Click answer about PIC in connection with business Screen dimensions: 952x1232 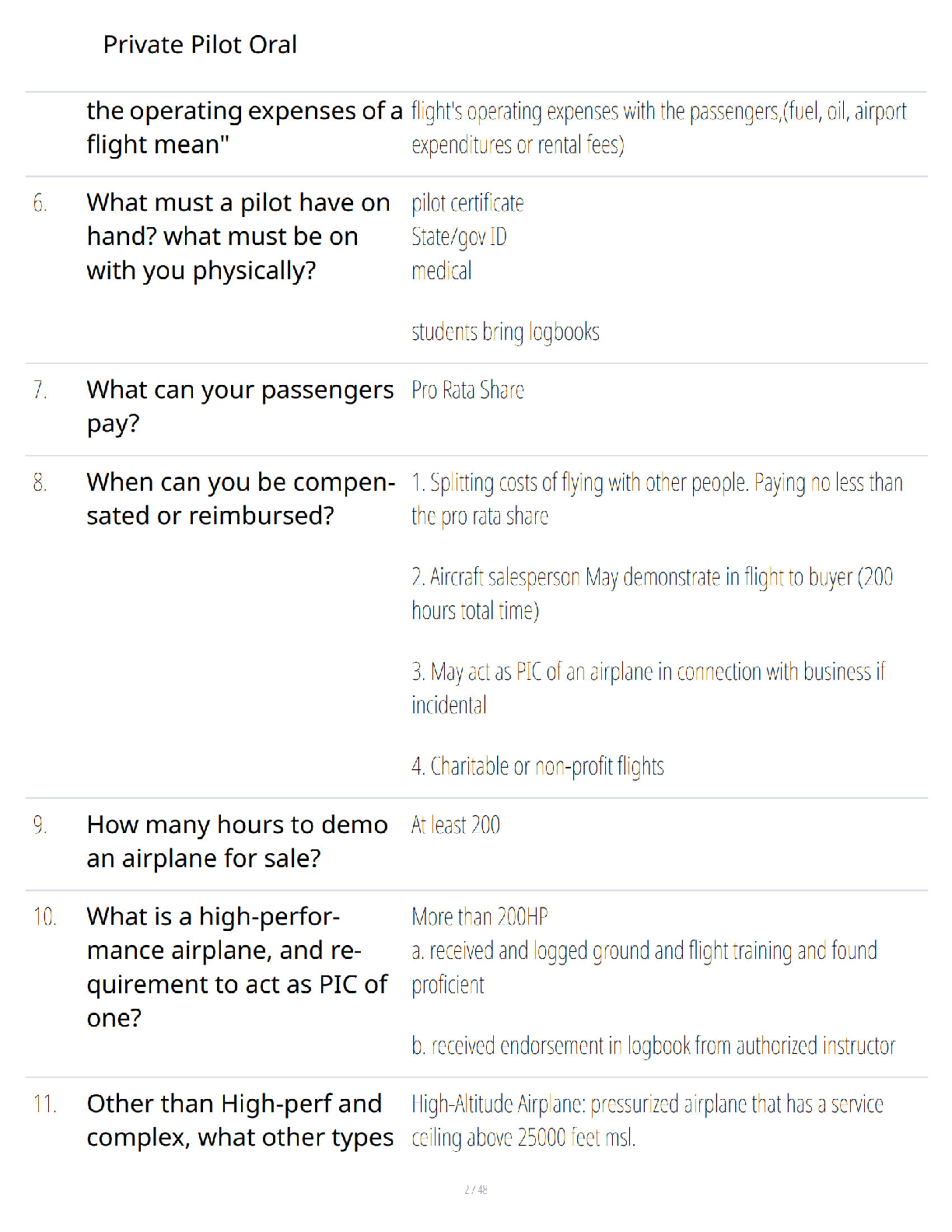(649, 688)
